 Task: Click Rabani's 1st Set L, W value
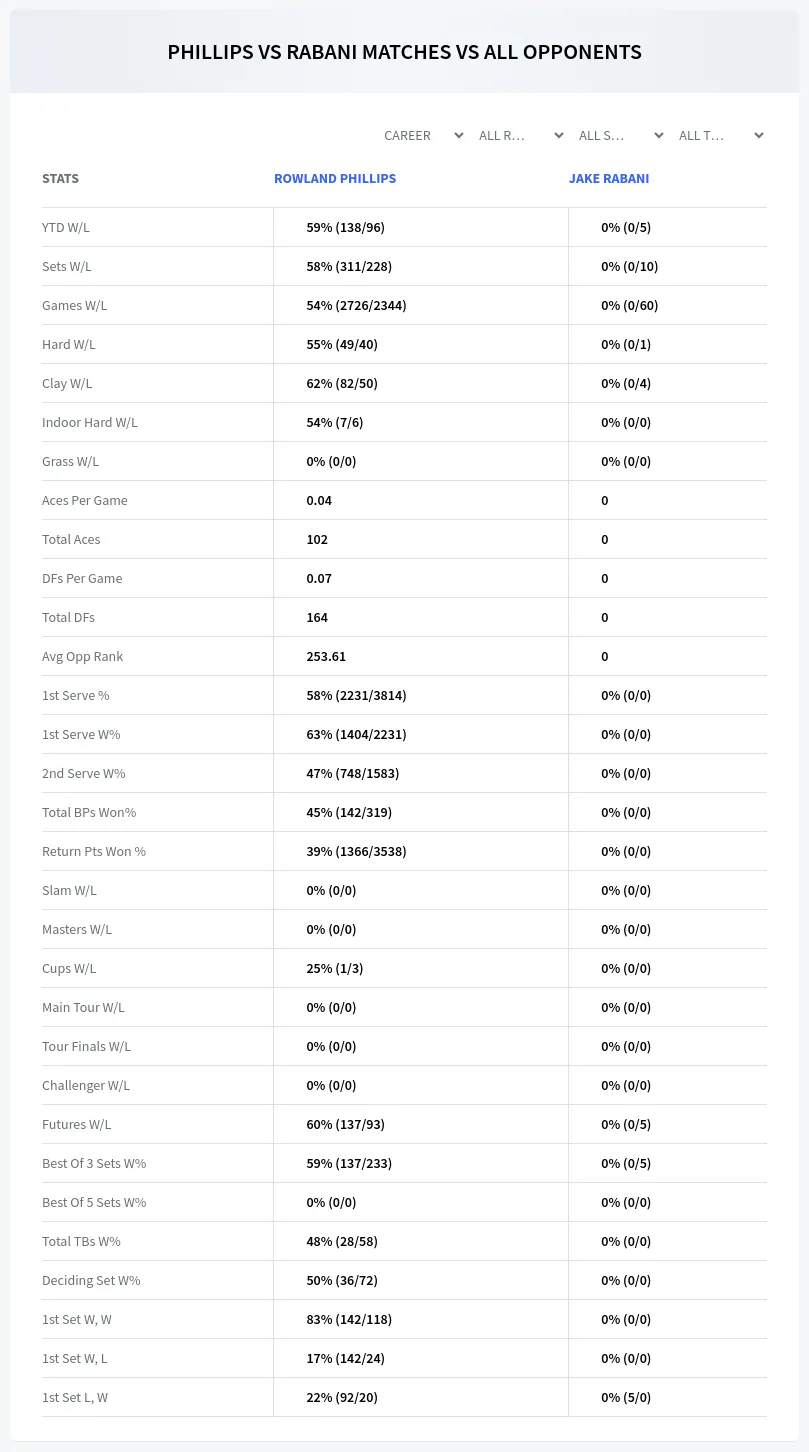(626, 1397)
